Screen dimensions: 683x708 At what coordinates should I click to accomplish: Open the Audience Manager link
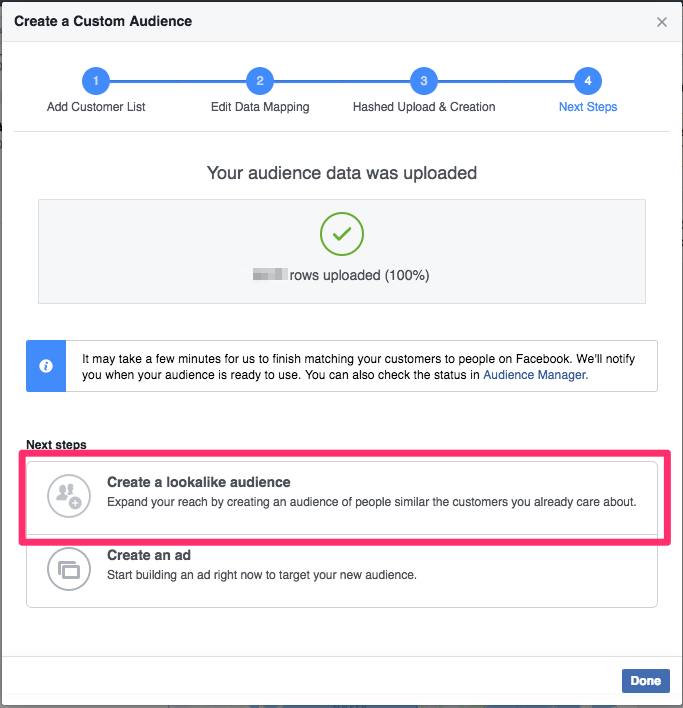[535, 375]
